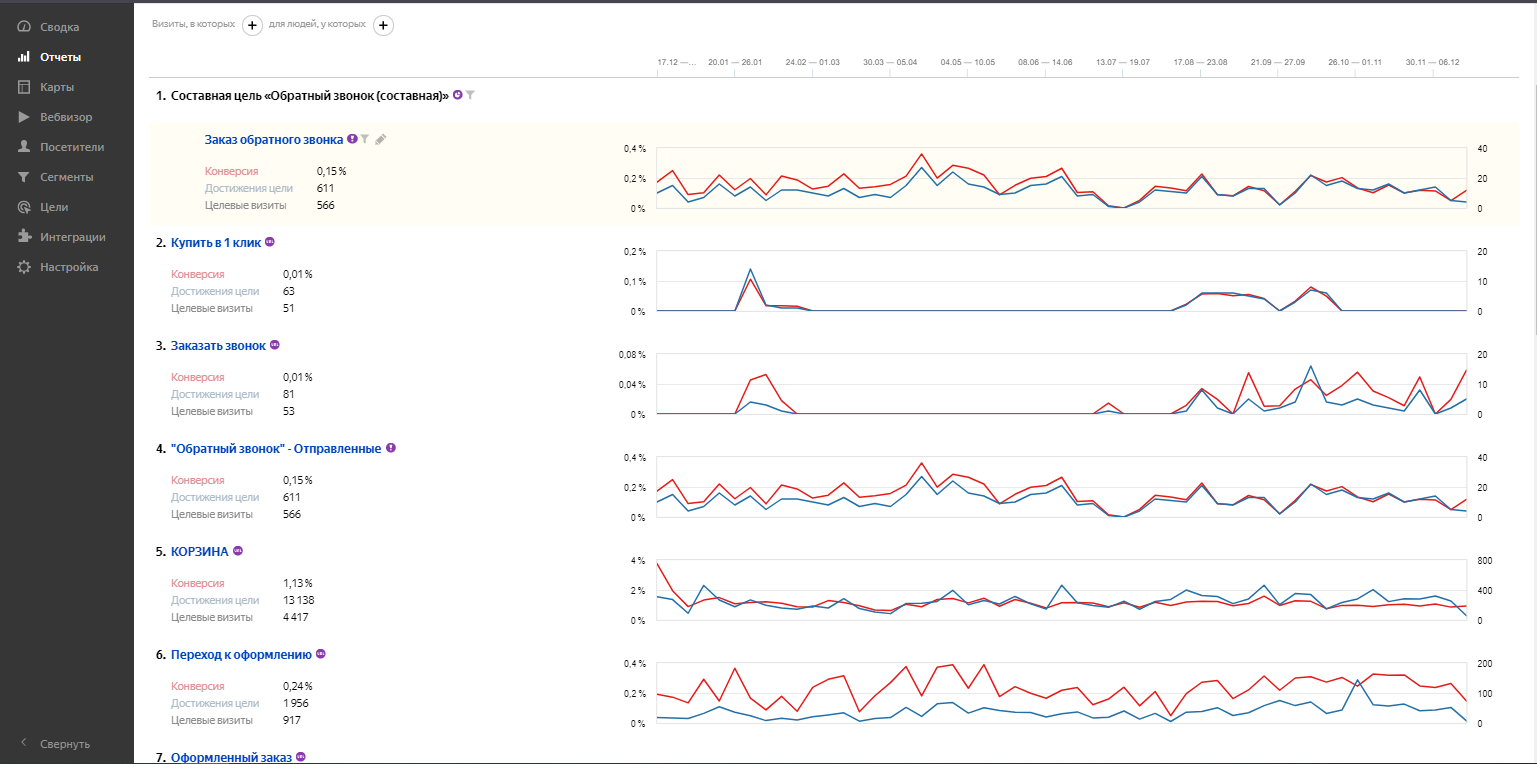The width and height of the screenshot is (1537, 764).
Task: Click the line chart for «Переход к оформлению»
Action: coord(1061,693)
